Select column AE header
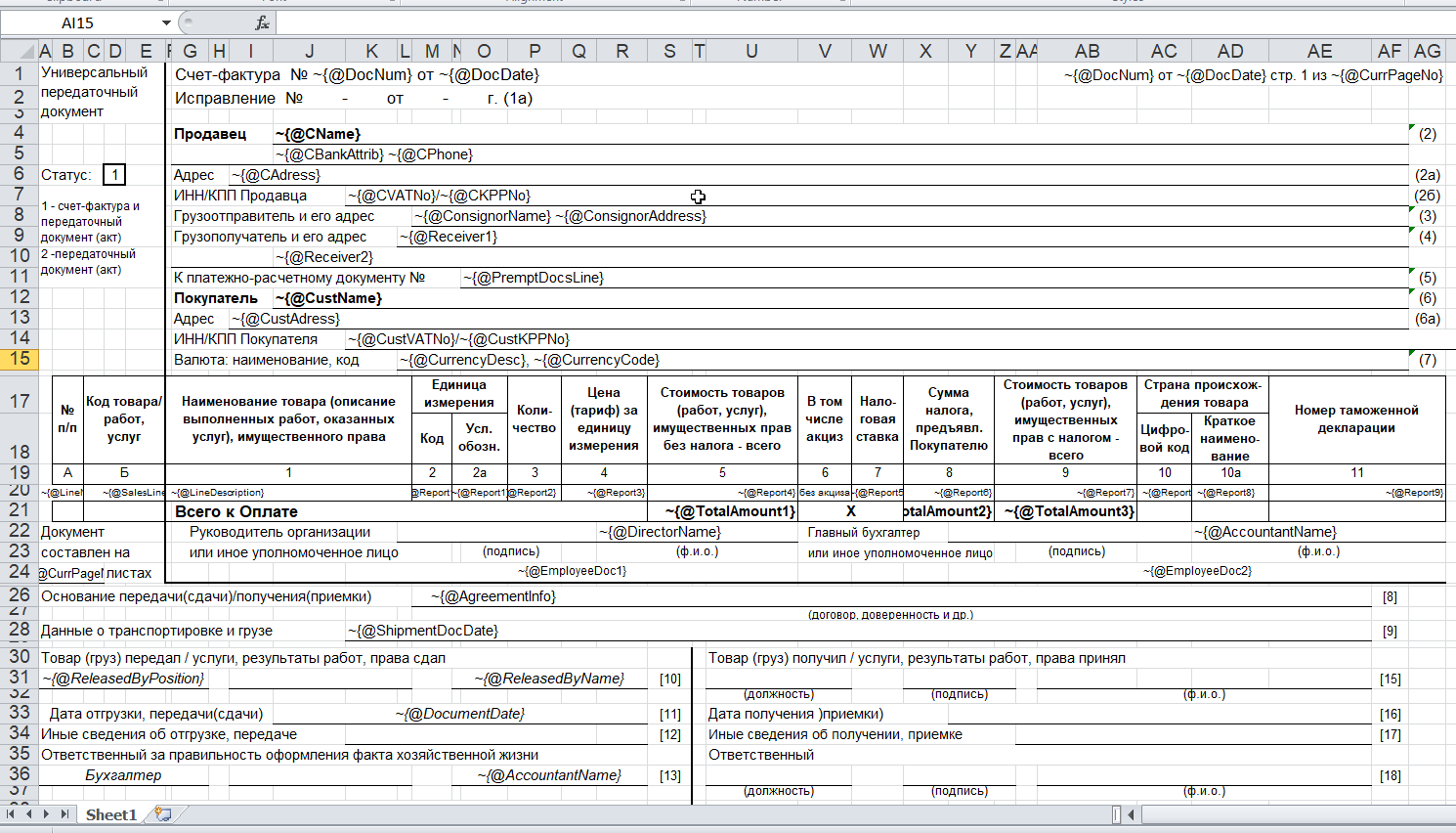 click(1319, 51)
